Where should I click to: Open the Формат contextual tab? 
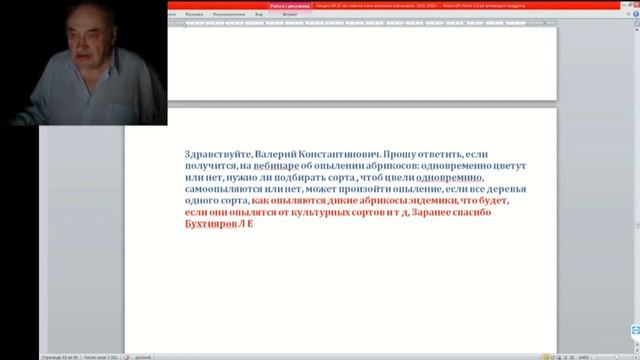pyautogui.click(x=290, y=14)
